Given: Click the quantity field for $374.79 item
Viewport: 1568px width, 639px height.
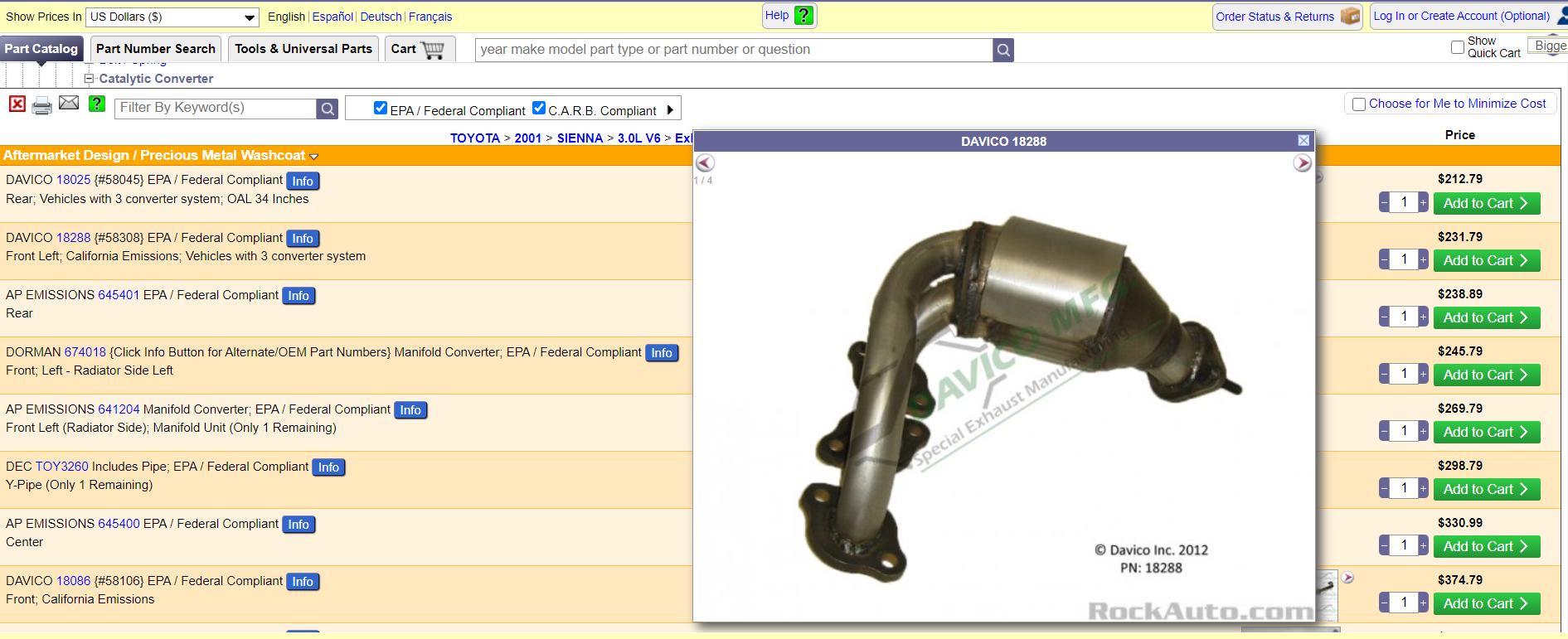Looking at the screenshot, I should (x=1404, y=603).
